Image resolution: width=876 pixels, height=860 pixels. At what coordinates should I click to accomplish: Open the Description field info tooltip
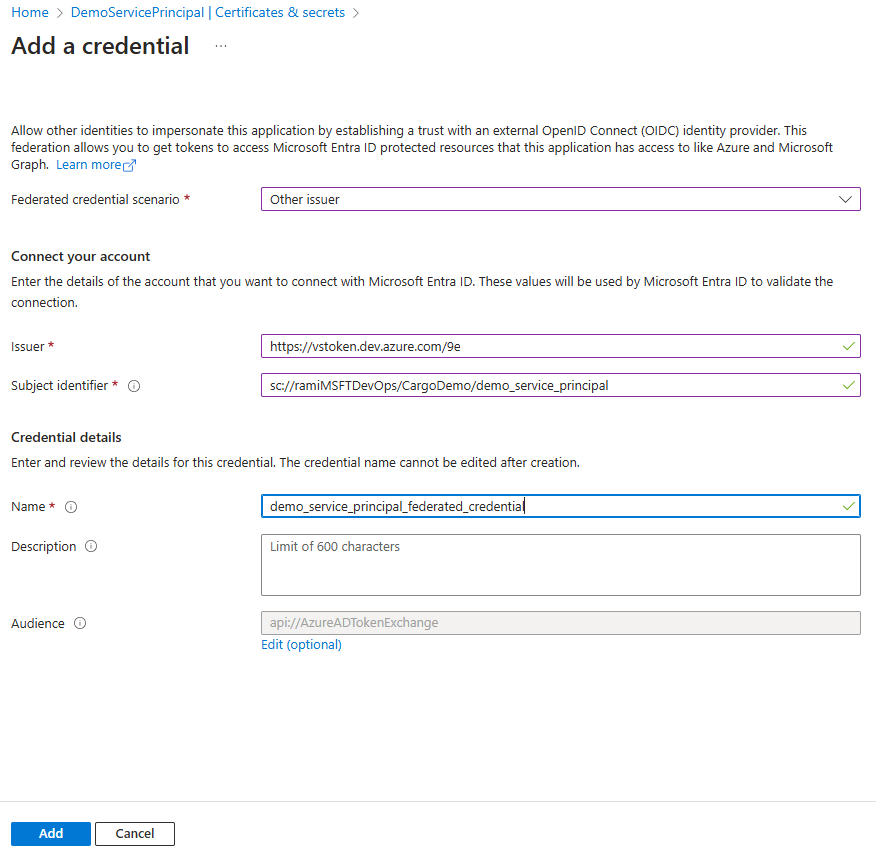tap(90, 546)
